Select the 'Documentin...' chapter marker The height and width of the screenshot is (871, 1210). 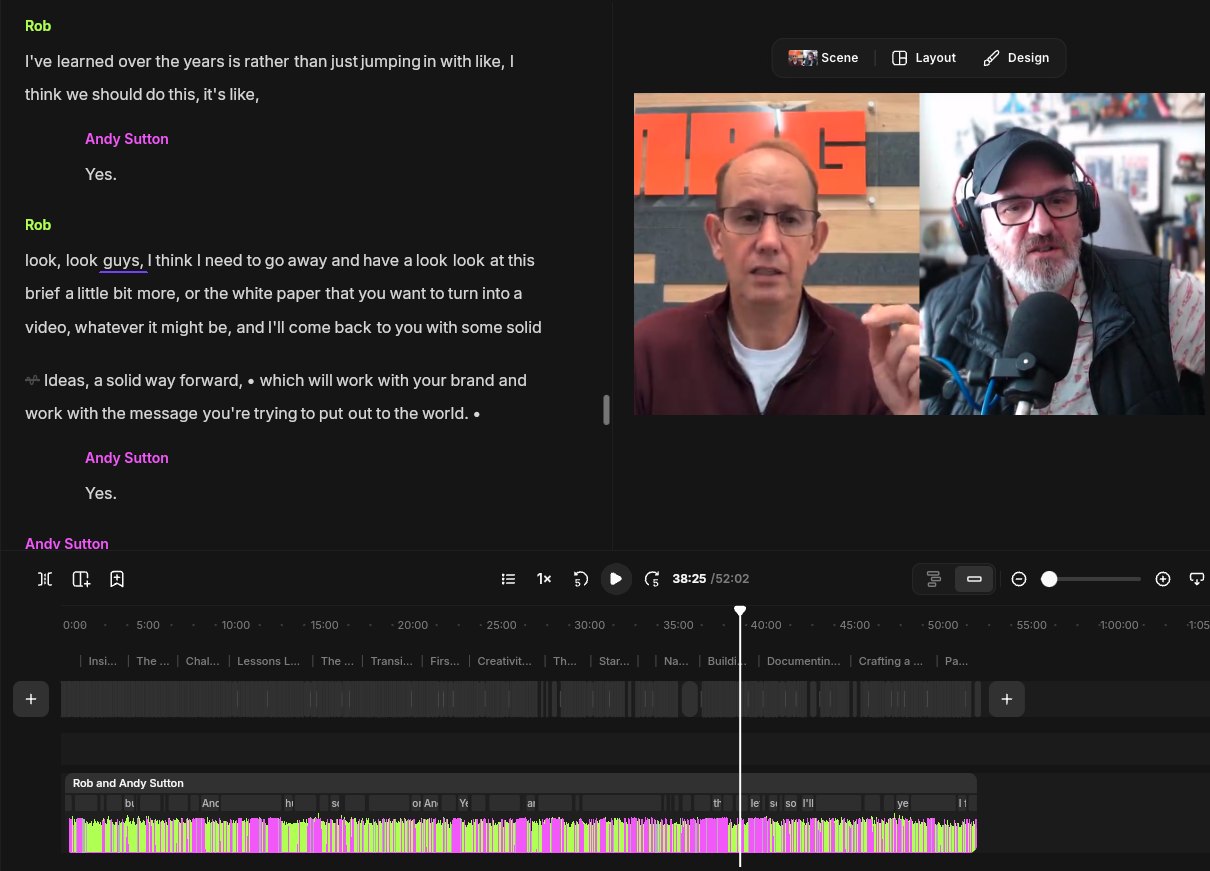point(803,661)
